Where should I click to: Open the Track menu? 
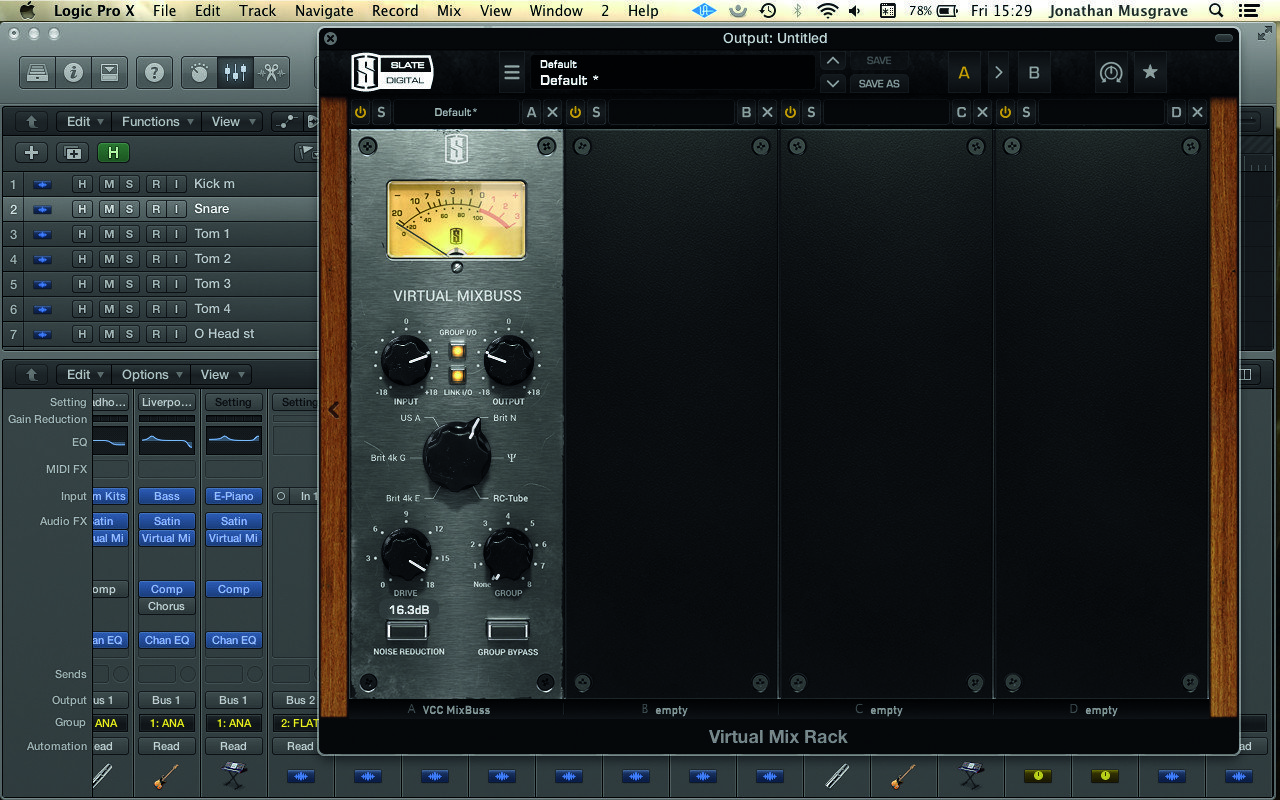click(257, 11)
